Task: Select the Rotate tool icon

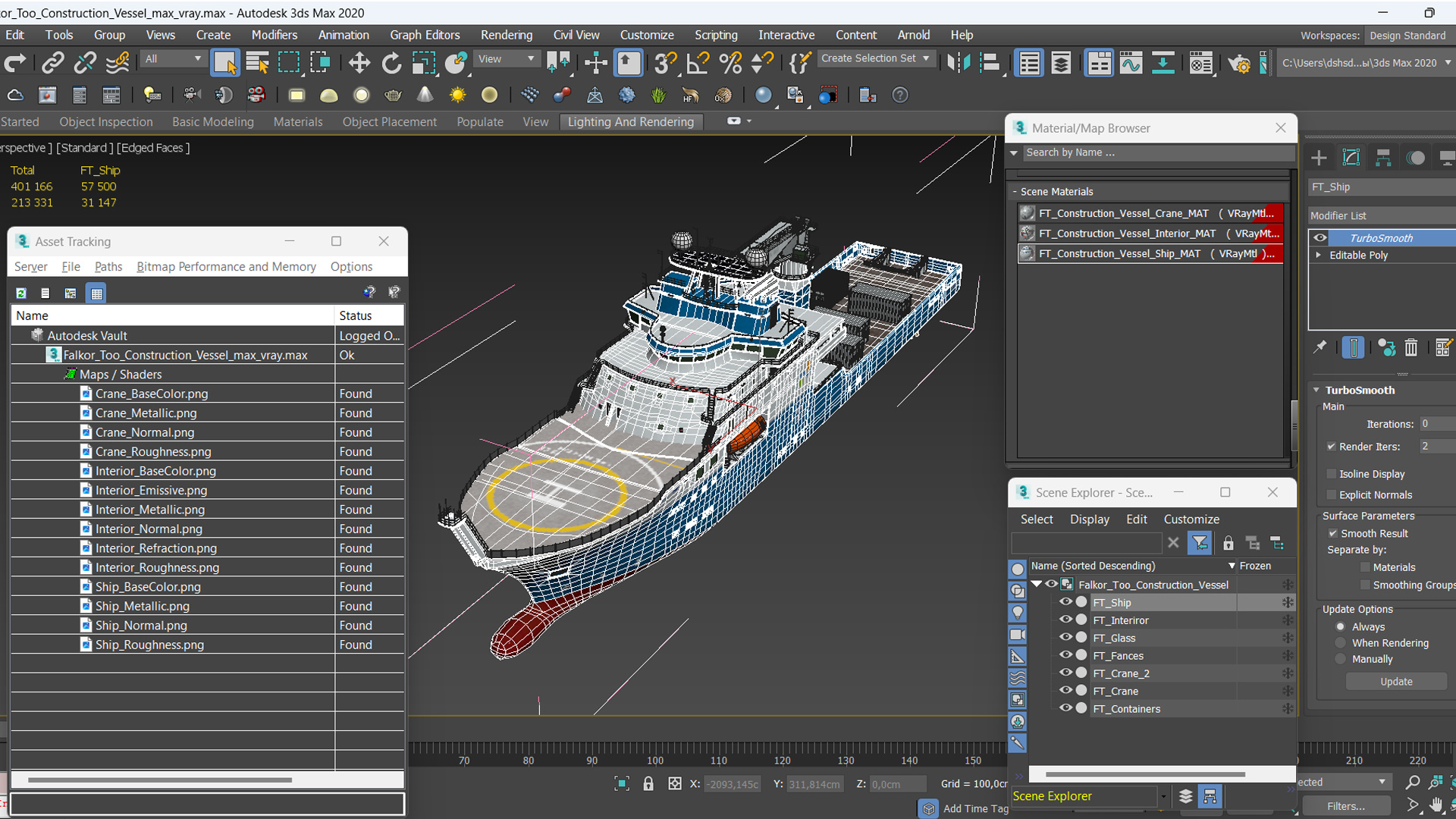Action: tap(392, 63)
